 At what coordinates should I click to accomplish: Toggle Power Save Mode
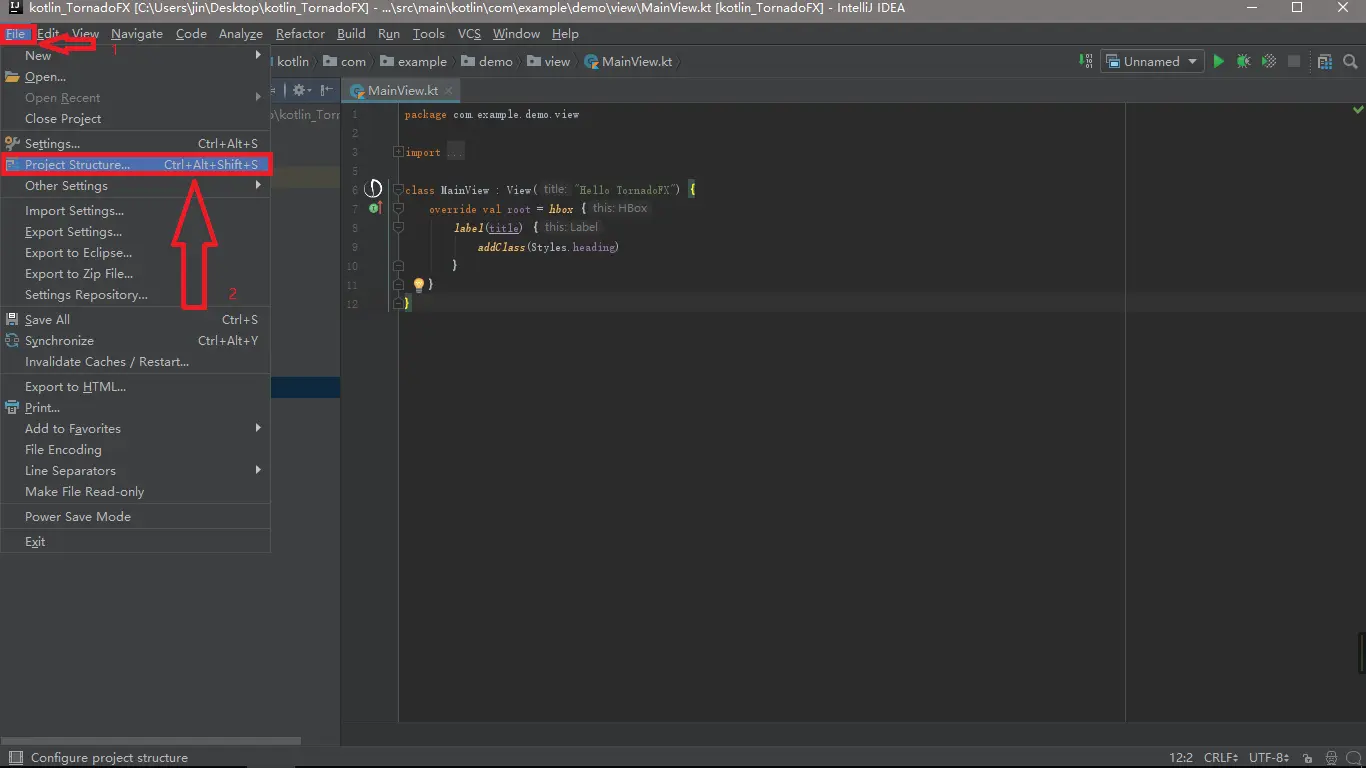coord(135,517)
